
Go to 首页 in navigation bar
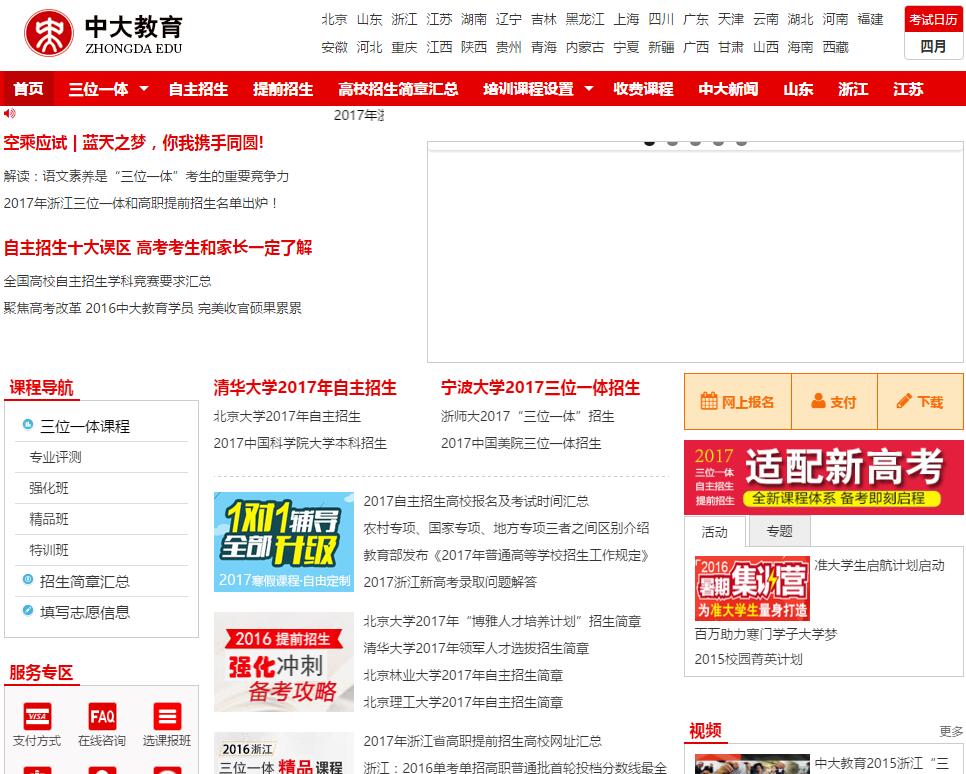[x=28, y=89]
